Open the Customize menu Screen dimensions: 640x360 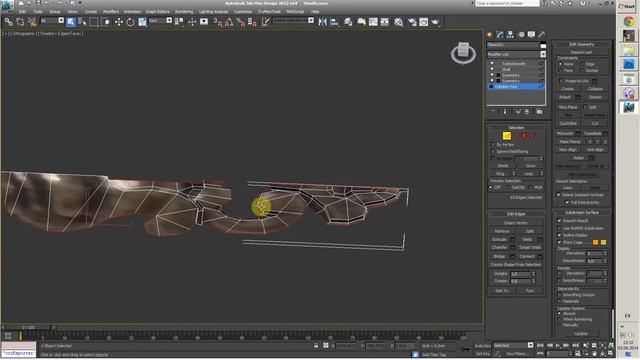click(243, 12)
